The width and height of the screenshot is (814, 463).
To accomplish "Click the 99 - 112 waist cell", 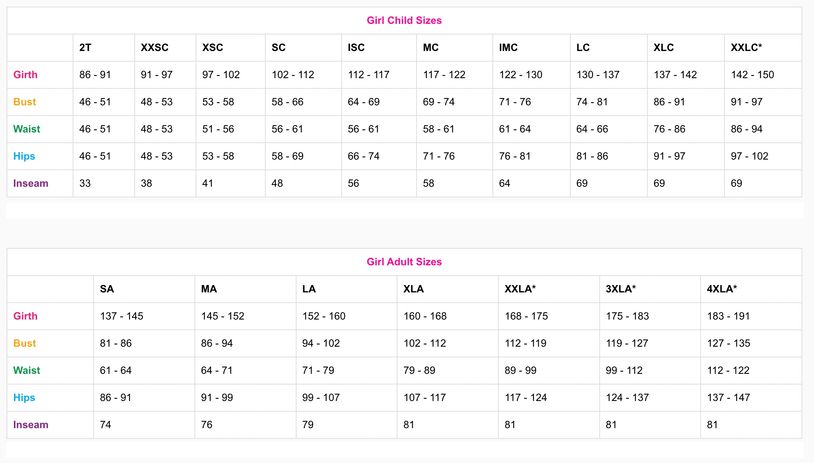I will pos(624,370).
